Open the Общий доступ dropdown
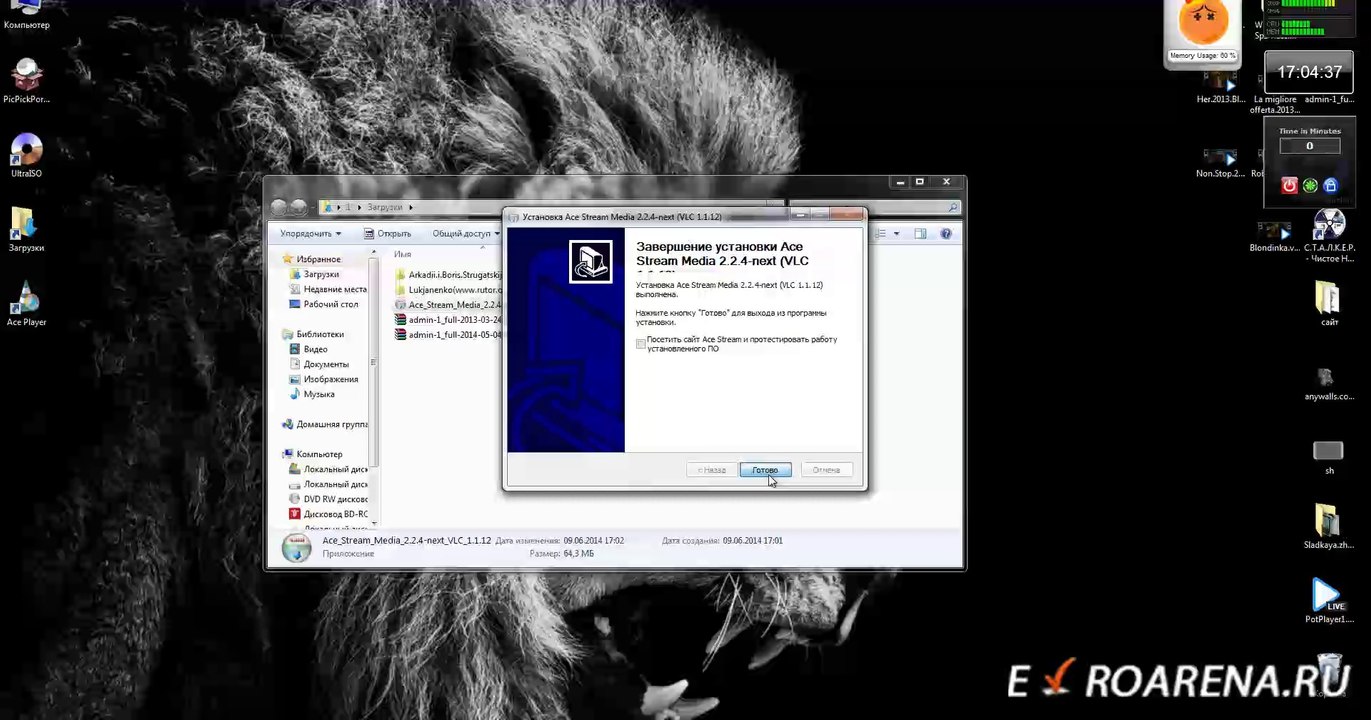The height and width of the screenshot is (720, 1371). click(465, 234)
